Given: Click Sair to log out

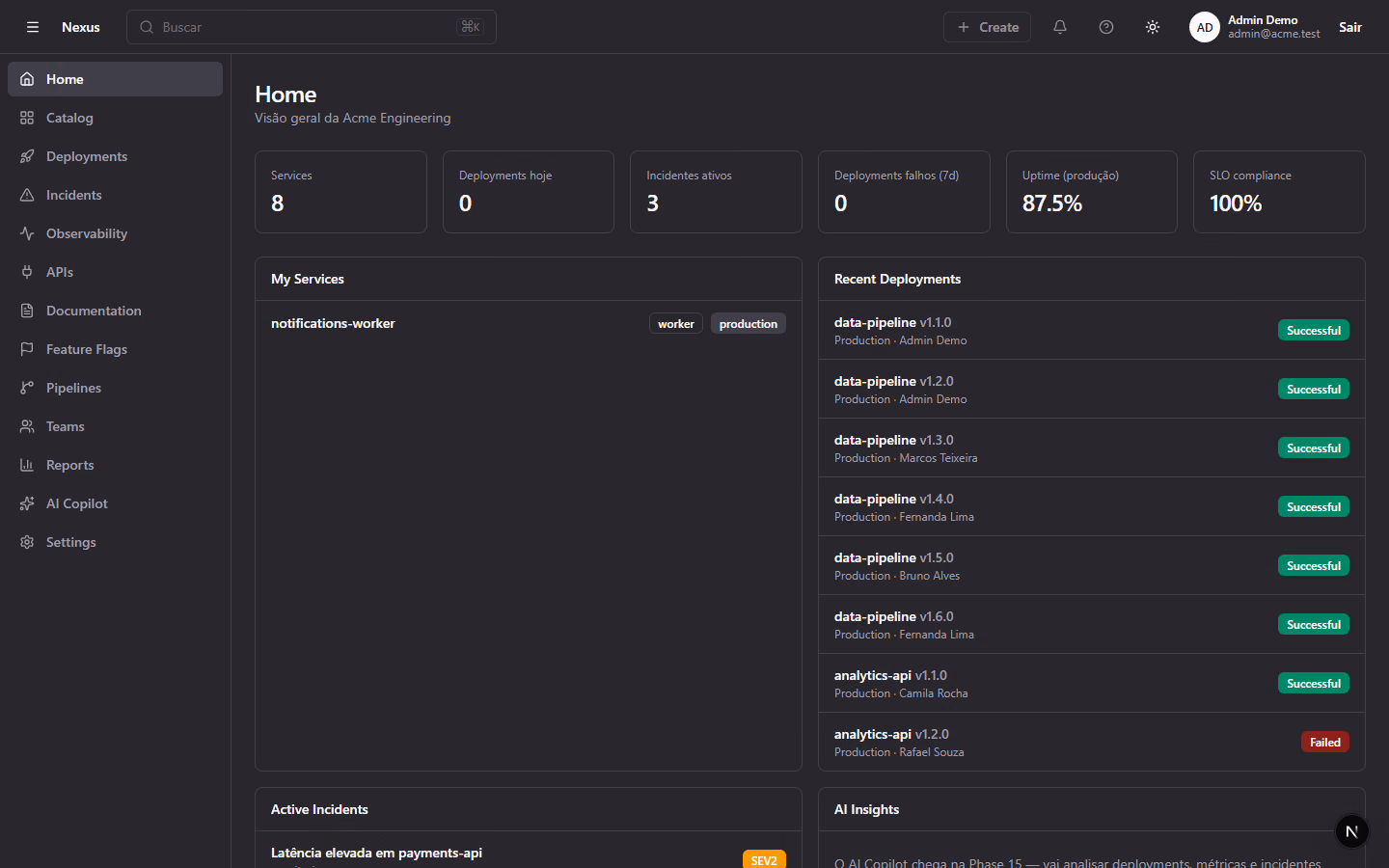Looking at the screenshot, I should tap(1350, 27).
